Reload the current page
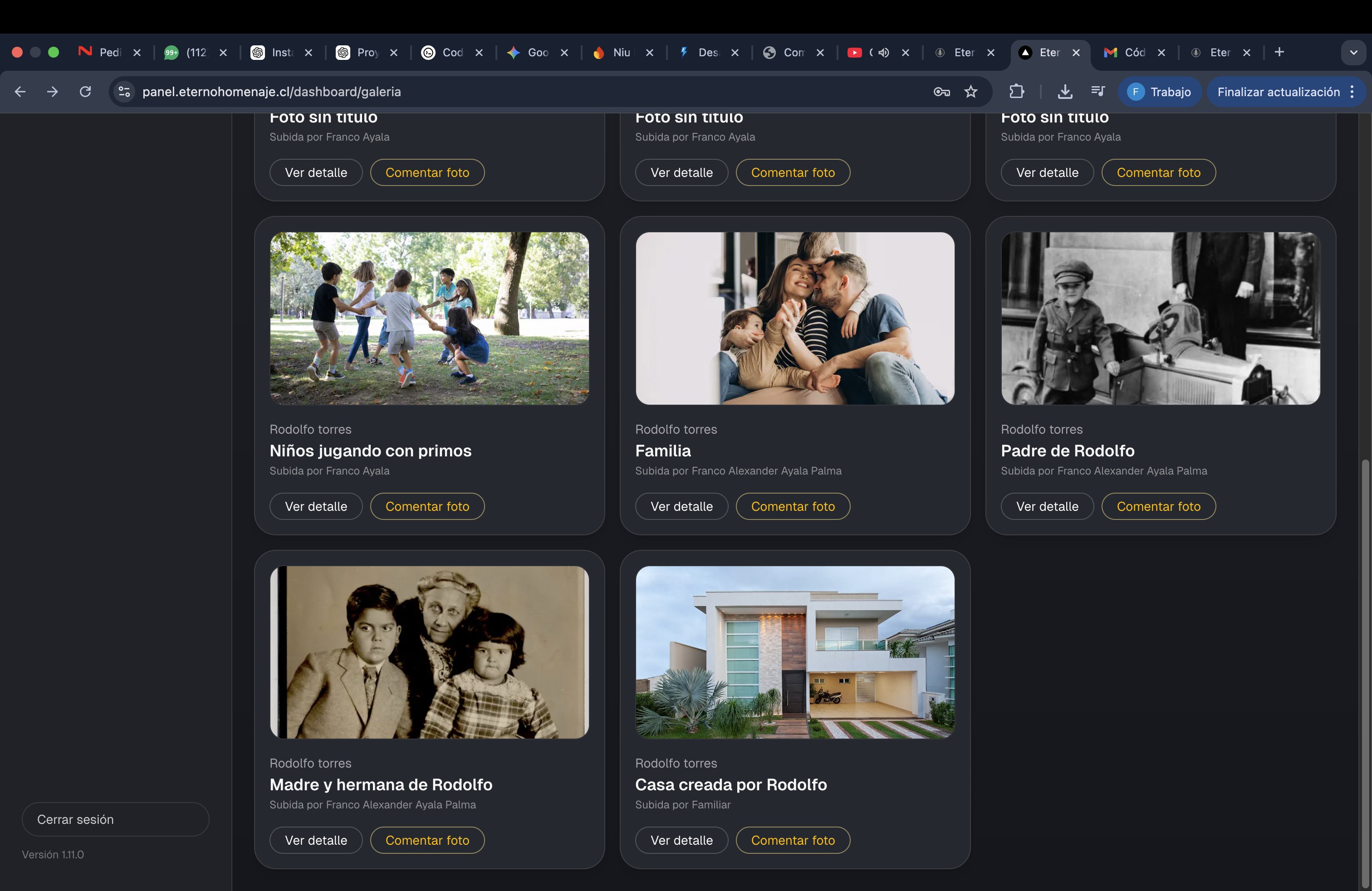The image size is (1372, 891). tap(85, 92)
